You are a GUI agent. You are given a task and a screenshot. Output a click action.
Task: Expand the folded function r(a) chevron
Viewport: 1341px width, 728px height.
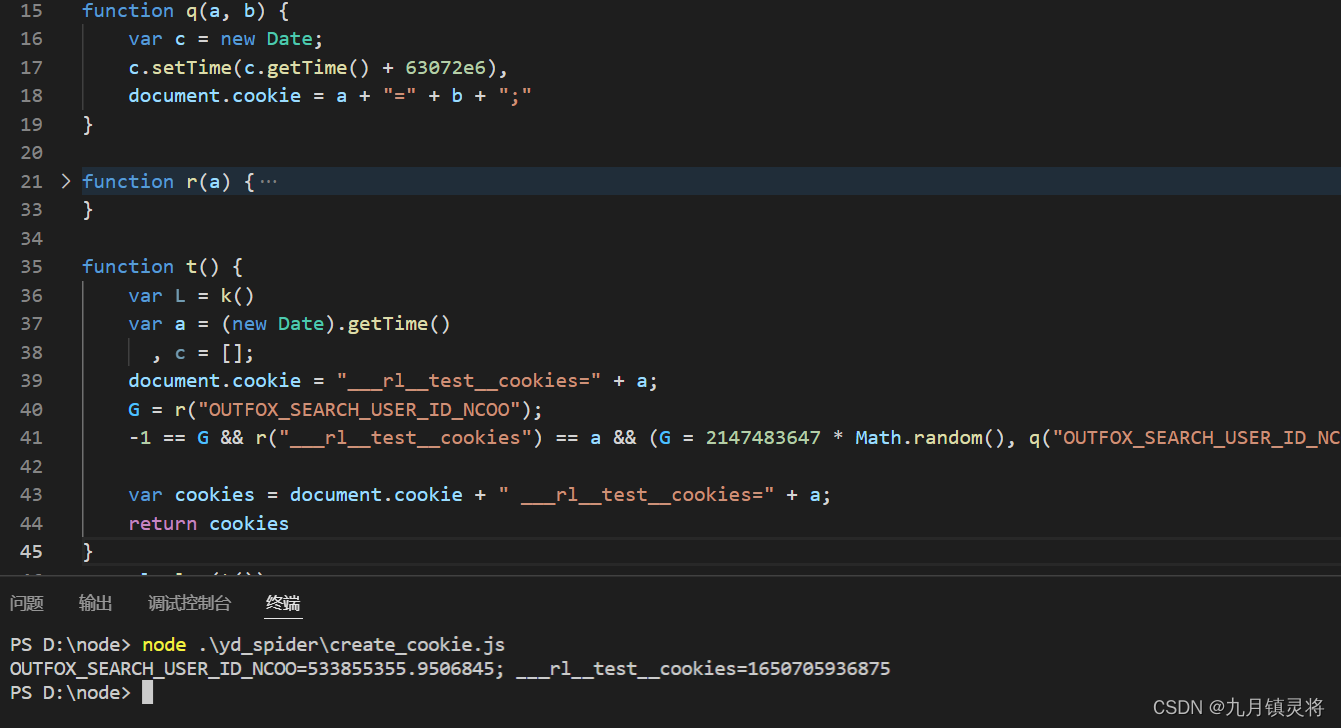[66, 181]
